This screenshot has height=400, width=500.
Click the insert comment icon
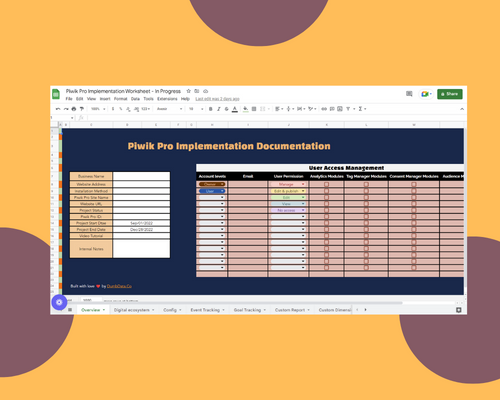332,109
